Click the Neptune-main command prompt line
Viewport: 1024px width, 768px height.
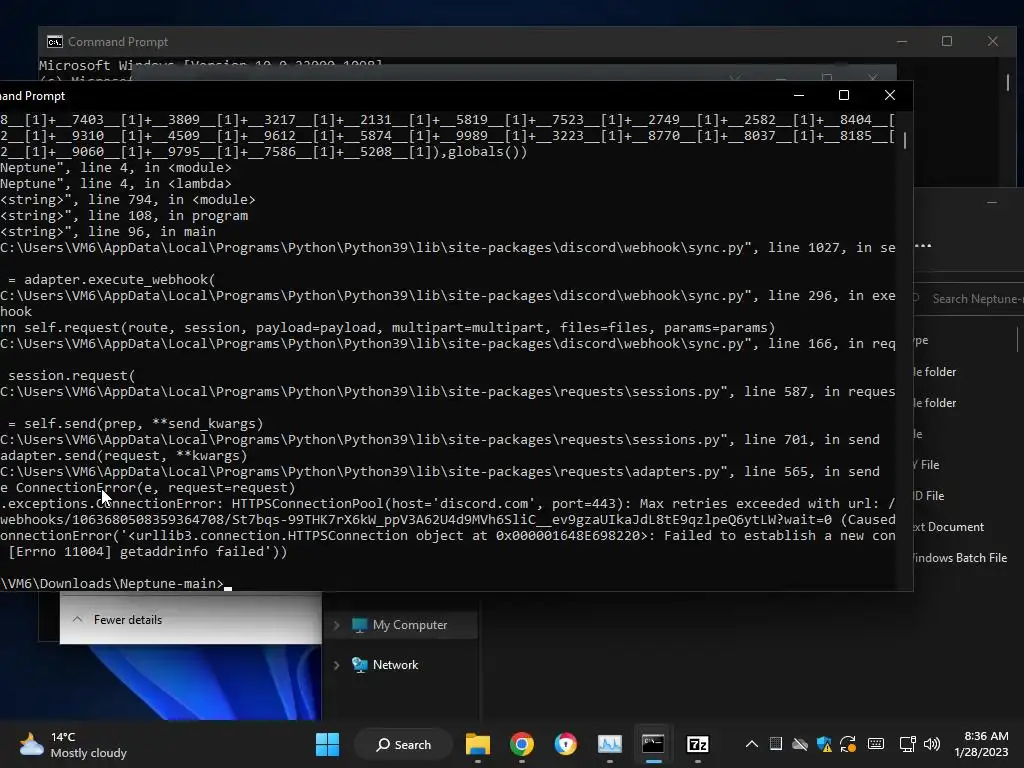tap(116, 583)
